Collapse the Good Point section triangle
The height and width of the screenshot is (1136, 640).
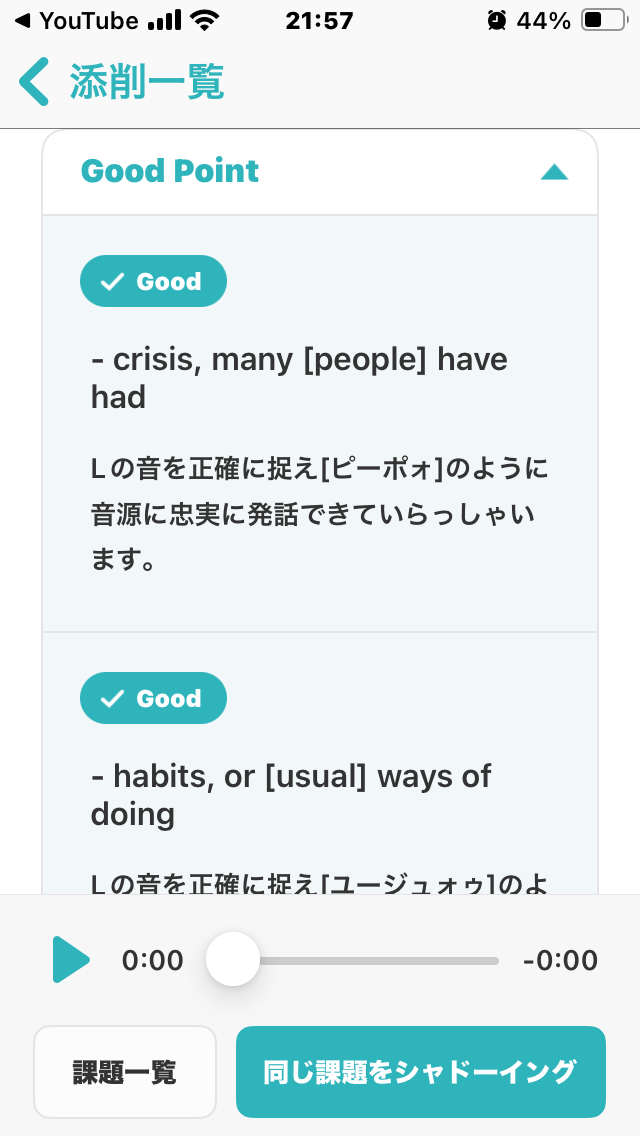(x=554, y=172)
